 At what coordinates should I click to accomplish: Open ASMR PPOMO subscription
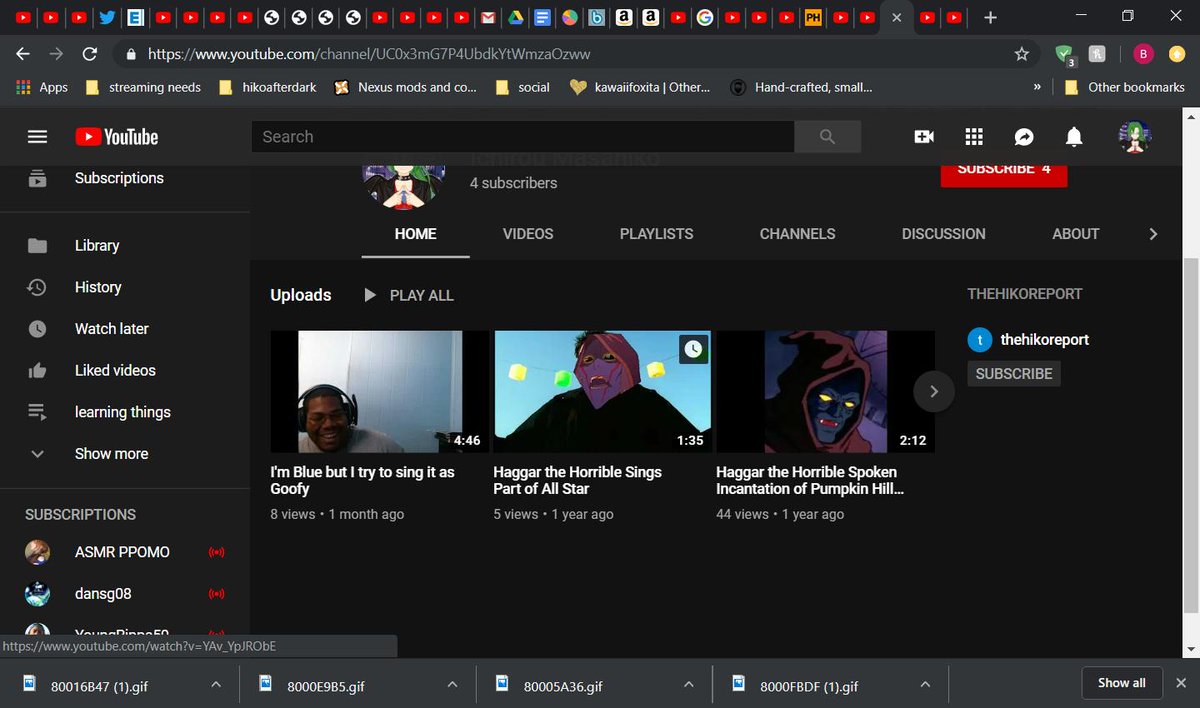point(122,552)
